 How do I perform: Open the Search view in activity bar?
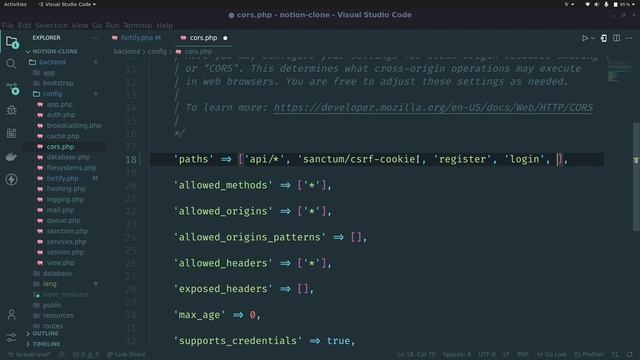click(11, 64)
